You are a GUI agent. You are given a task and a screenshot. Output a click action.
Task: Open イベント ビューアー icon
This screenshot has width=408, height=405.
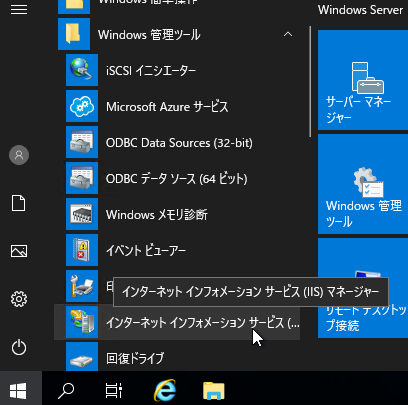[x=82, y=250]
